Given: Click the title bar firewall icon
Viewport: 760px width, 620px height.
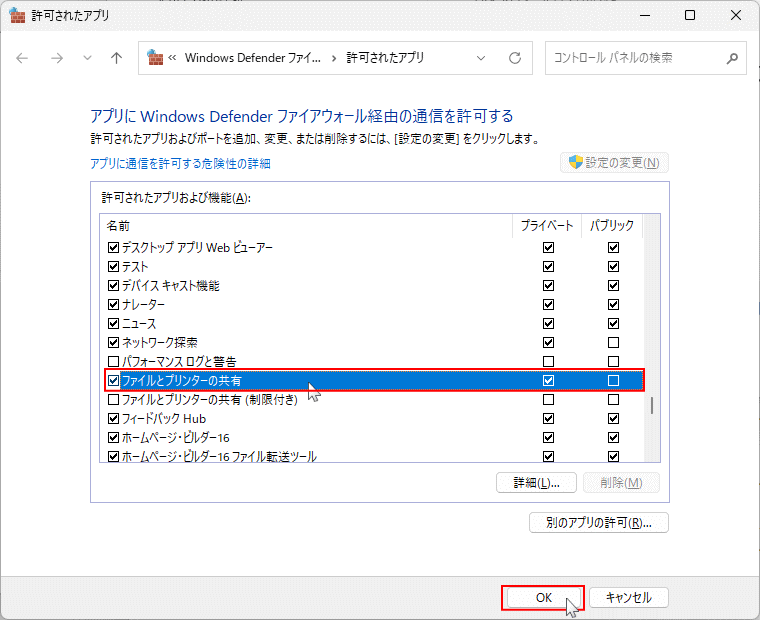Looking at the screenshot, I should pyautogui.click(x=17, y=16).
